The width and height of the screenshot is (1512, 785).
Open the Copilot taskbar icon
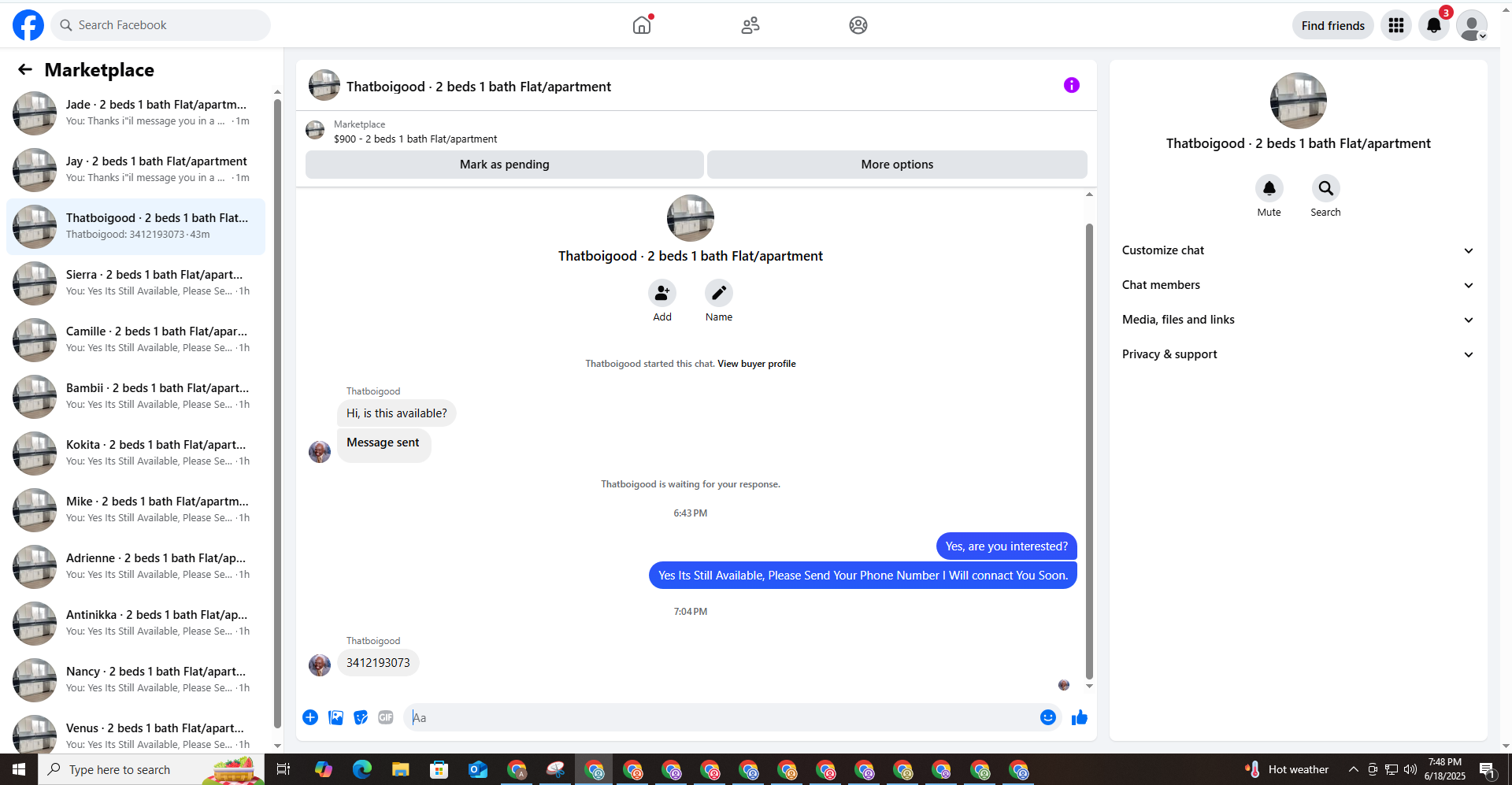pyautogui.click(x=323, y=769)
